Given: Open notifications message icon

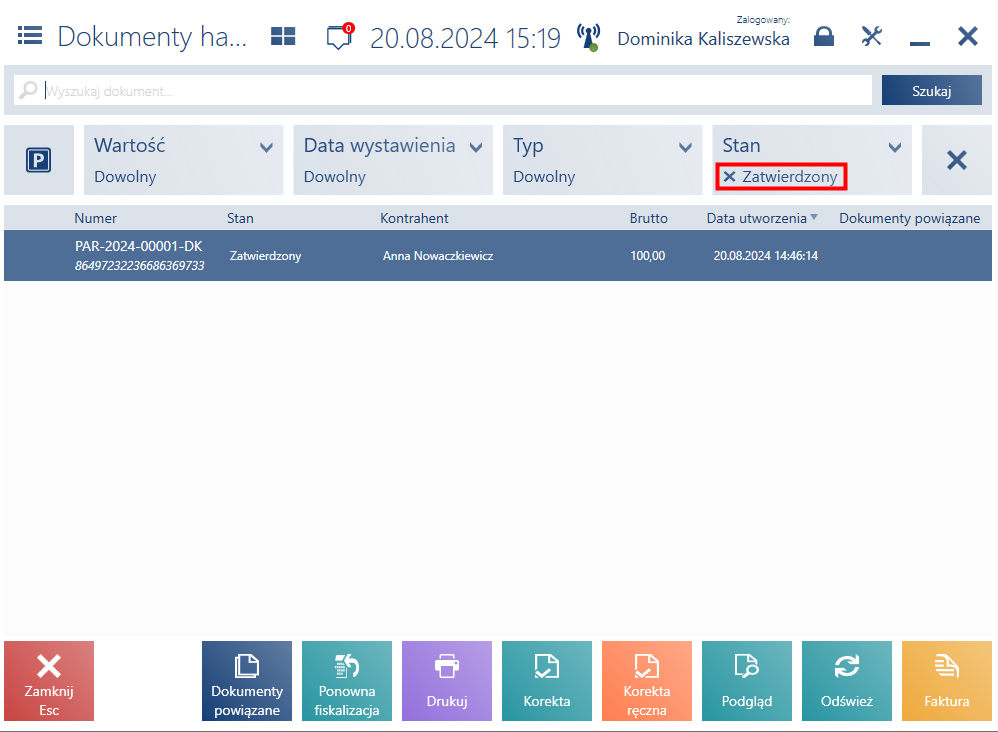Looking at the screenshot, I should pyautogui.click(x=339, y=36).
